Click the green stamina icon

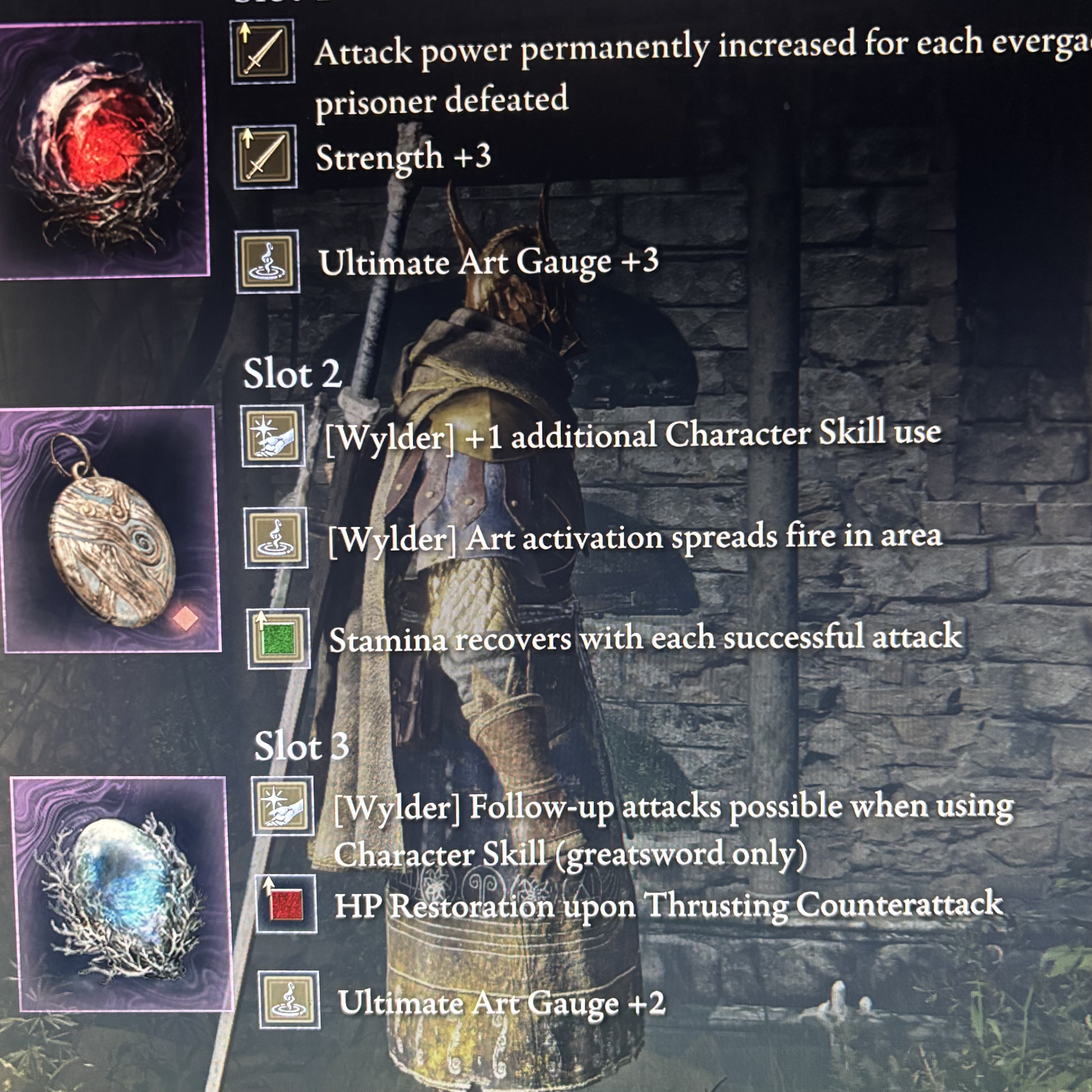click(x=279, y=639)
